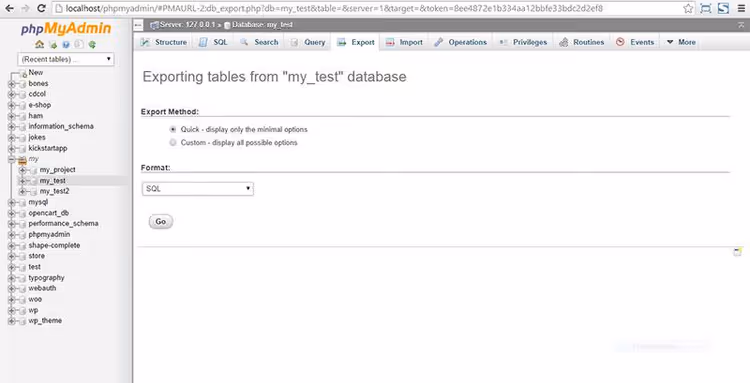Expand the bones database node
This screenshot has width=750, height=383.
[x=11, y=84]
